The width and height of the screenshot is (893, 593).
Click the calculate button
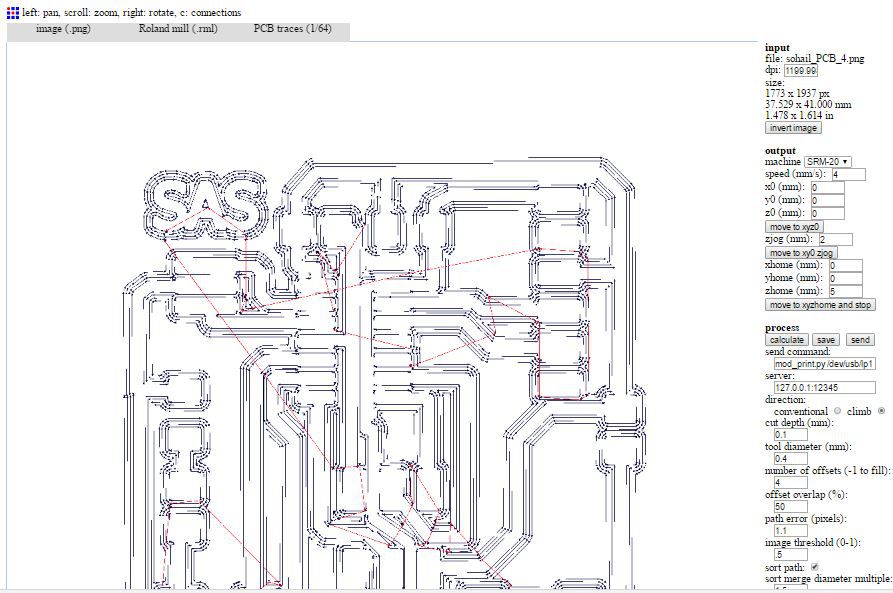pyautogui.click(x=787, y=340)
